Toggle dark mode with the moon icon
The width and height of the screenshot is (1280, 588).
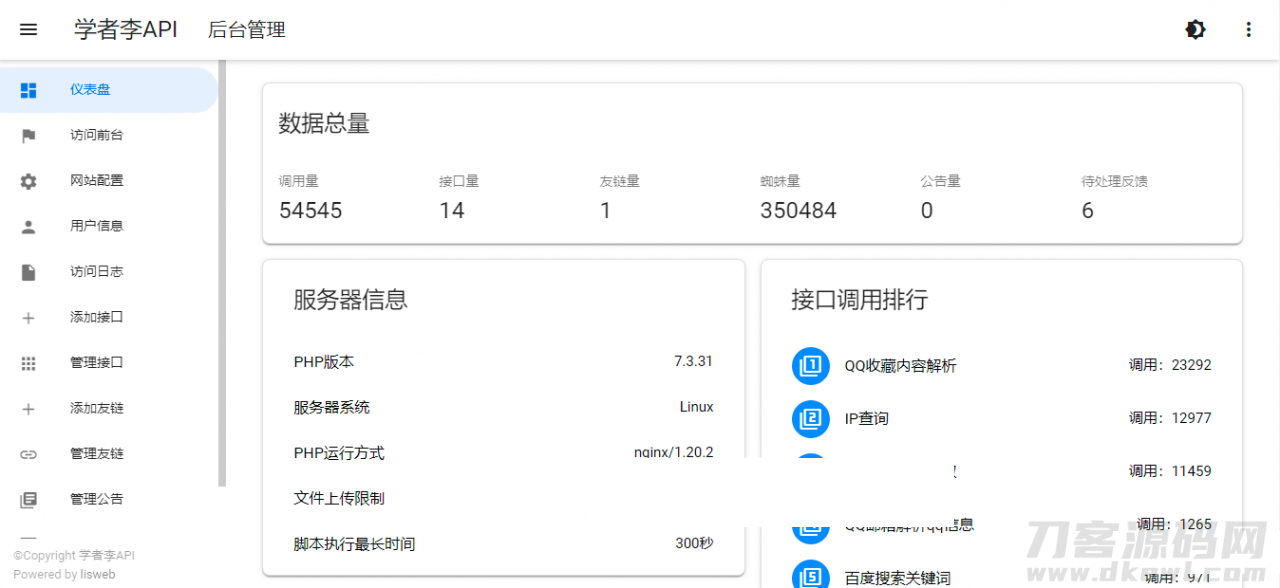[1195, 29]
